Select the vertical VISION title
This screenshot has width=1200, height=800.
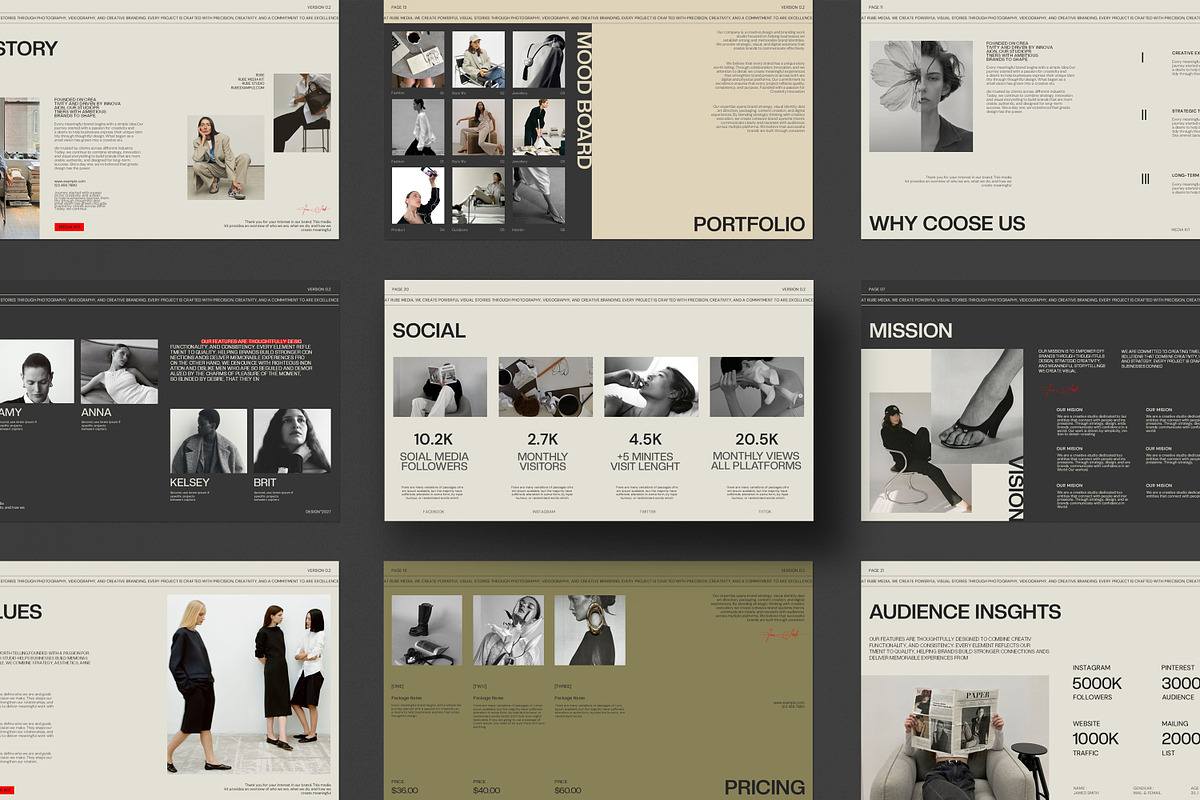1016,489
